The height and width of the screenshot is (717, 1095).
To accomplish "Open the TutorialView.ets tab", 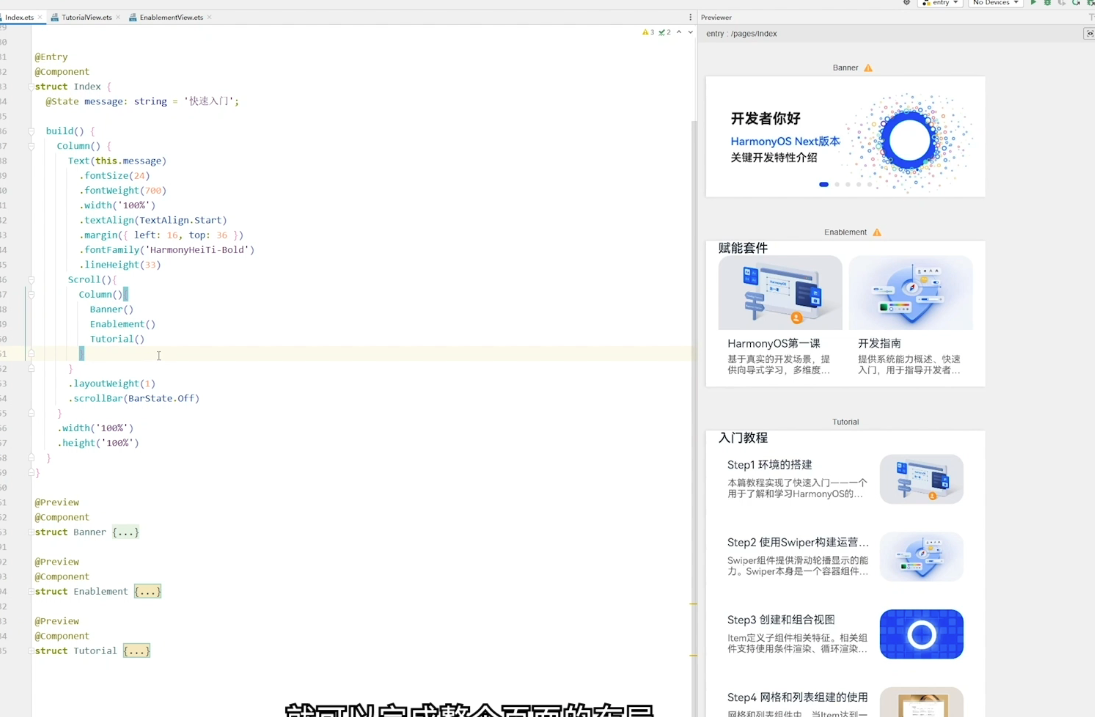I will point(86,17).
